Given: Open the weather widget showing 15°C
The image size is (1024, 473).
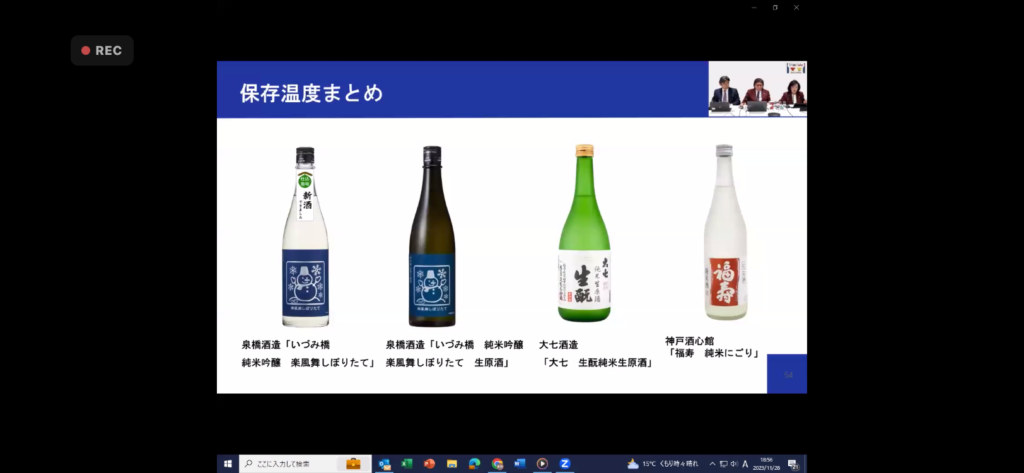Looking at the screenshot, I should pos(662,464).
